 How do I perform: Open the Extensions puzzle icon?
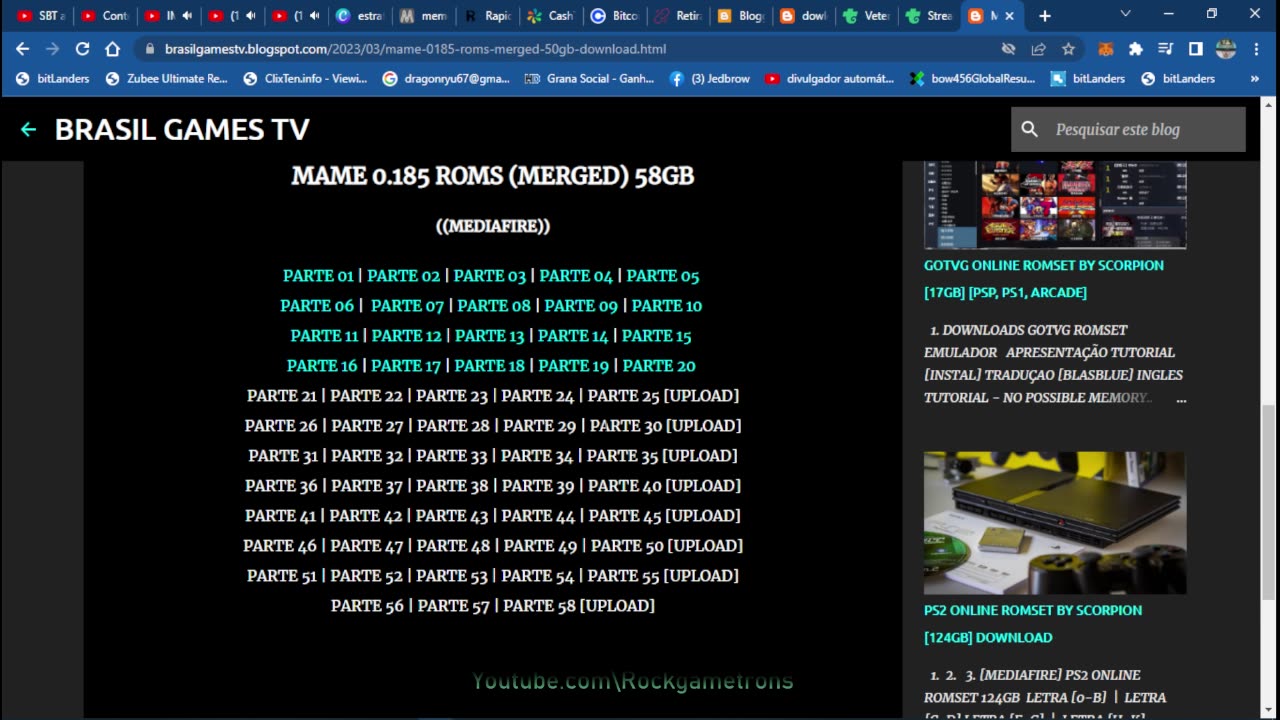click(x=1135, y=49)
